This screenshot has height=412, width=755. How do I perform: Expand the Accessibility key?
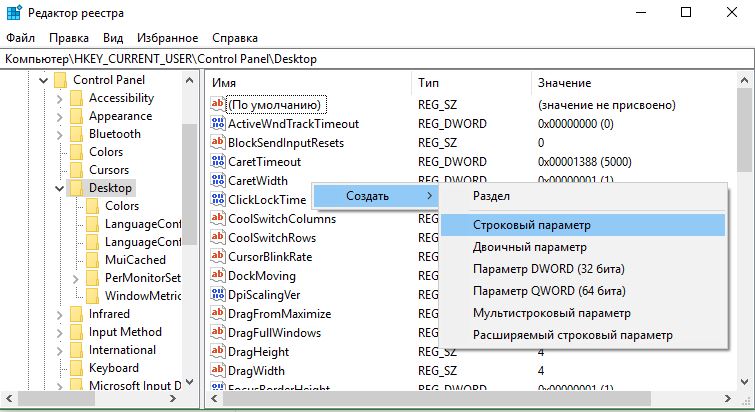tap(59, 99)
